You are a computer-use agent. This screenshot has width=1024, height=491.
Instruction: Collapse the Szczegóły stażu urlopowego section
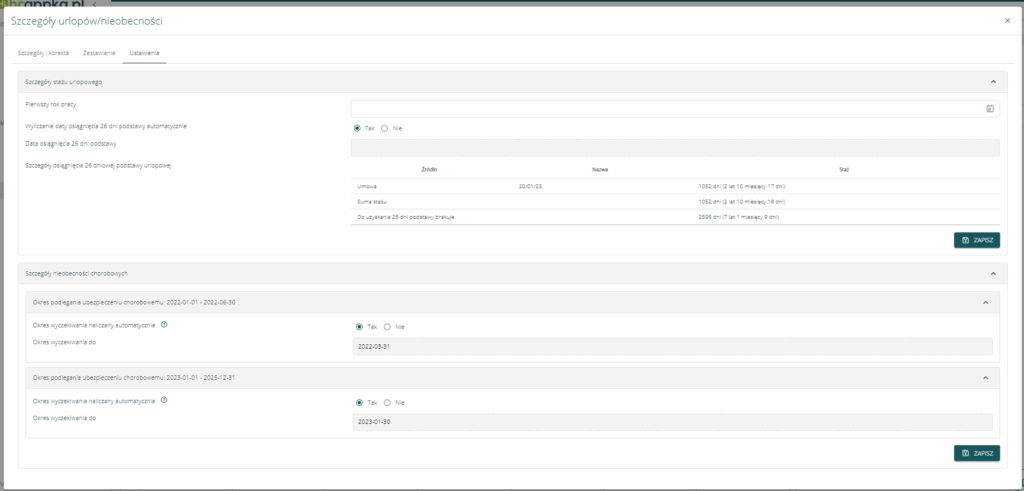pos(992,81)
